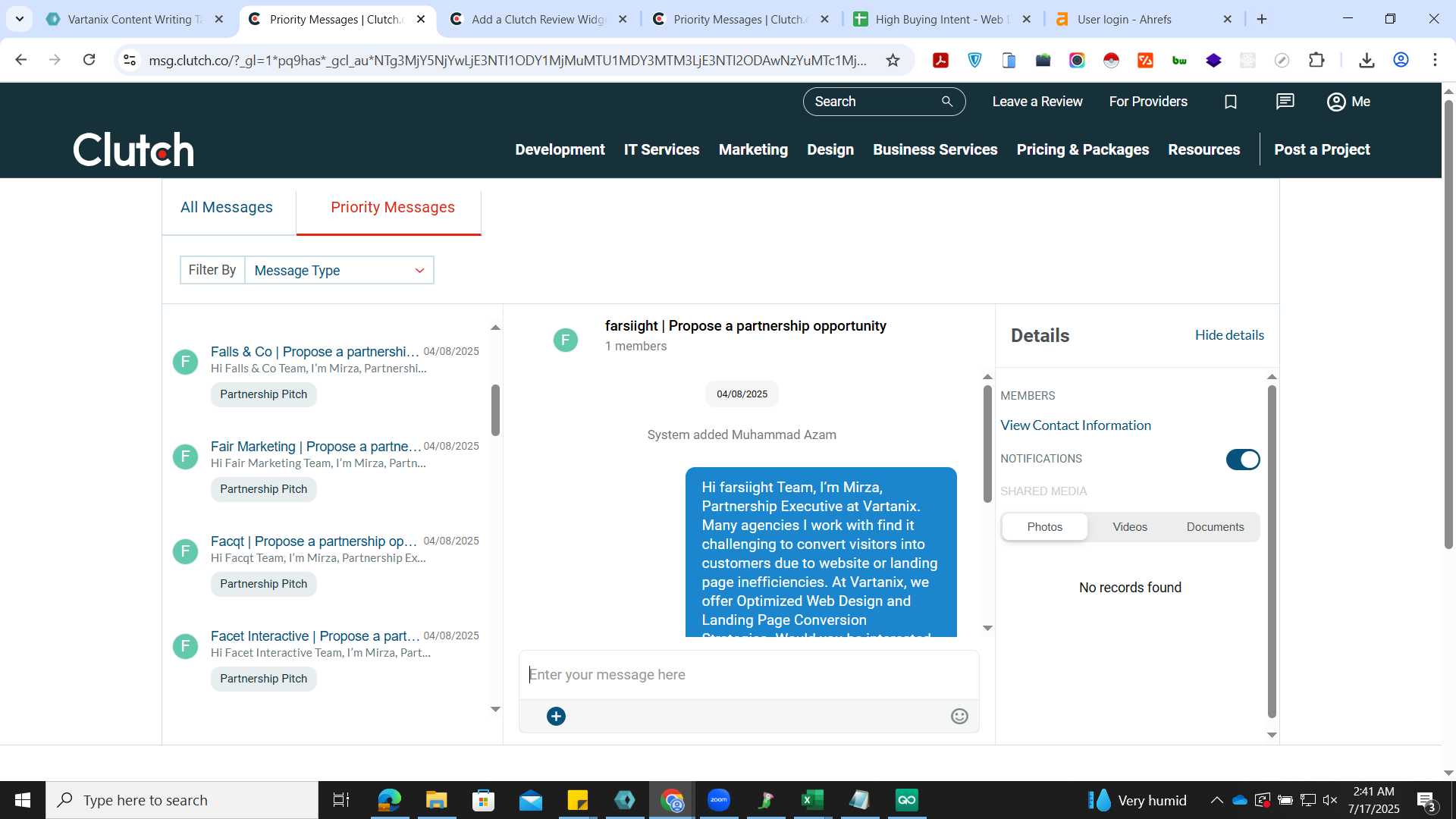Open the Business Services menu
This screenshot has height=819, width=1456.
935,149
